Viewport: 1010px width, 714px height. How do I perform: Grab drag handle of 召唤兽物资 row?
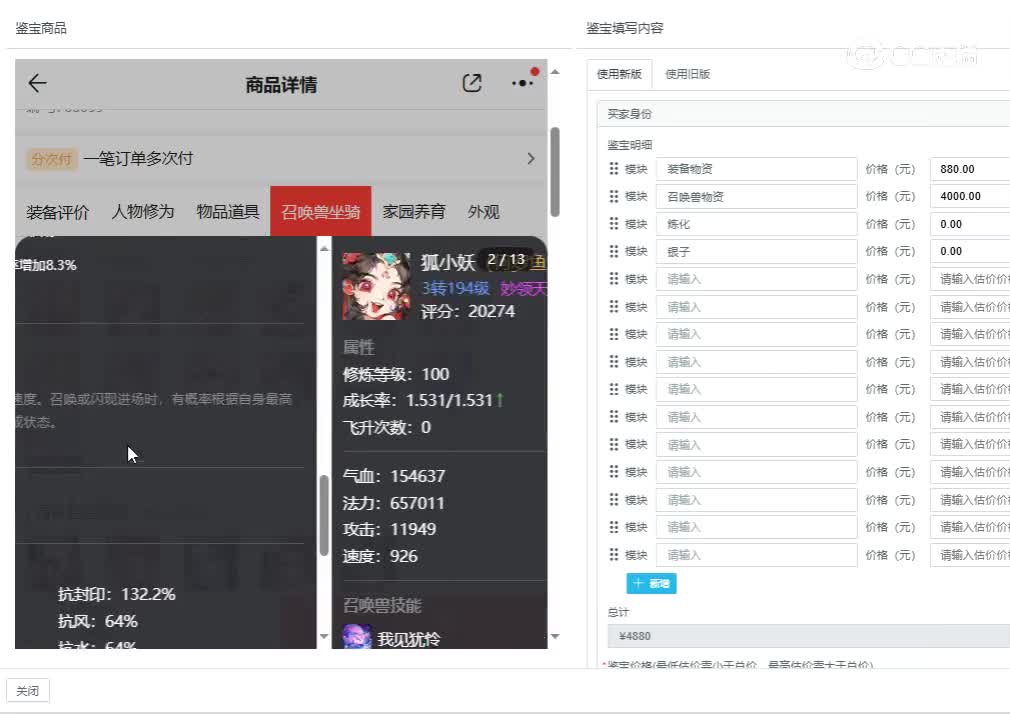(613, 197)
